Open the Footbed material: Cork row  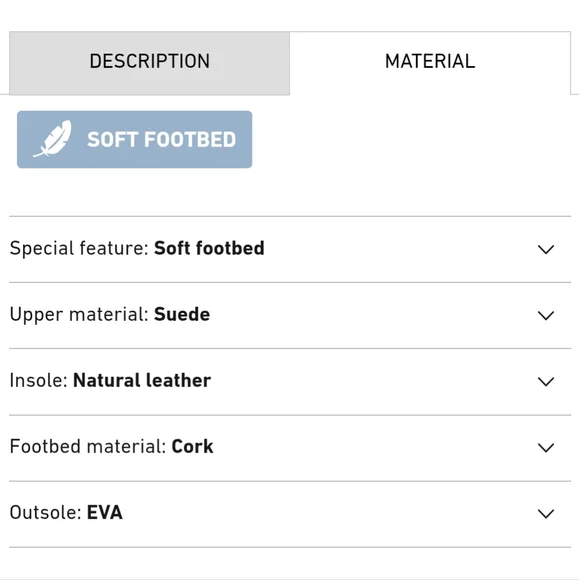point(290,448)
